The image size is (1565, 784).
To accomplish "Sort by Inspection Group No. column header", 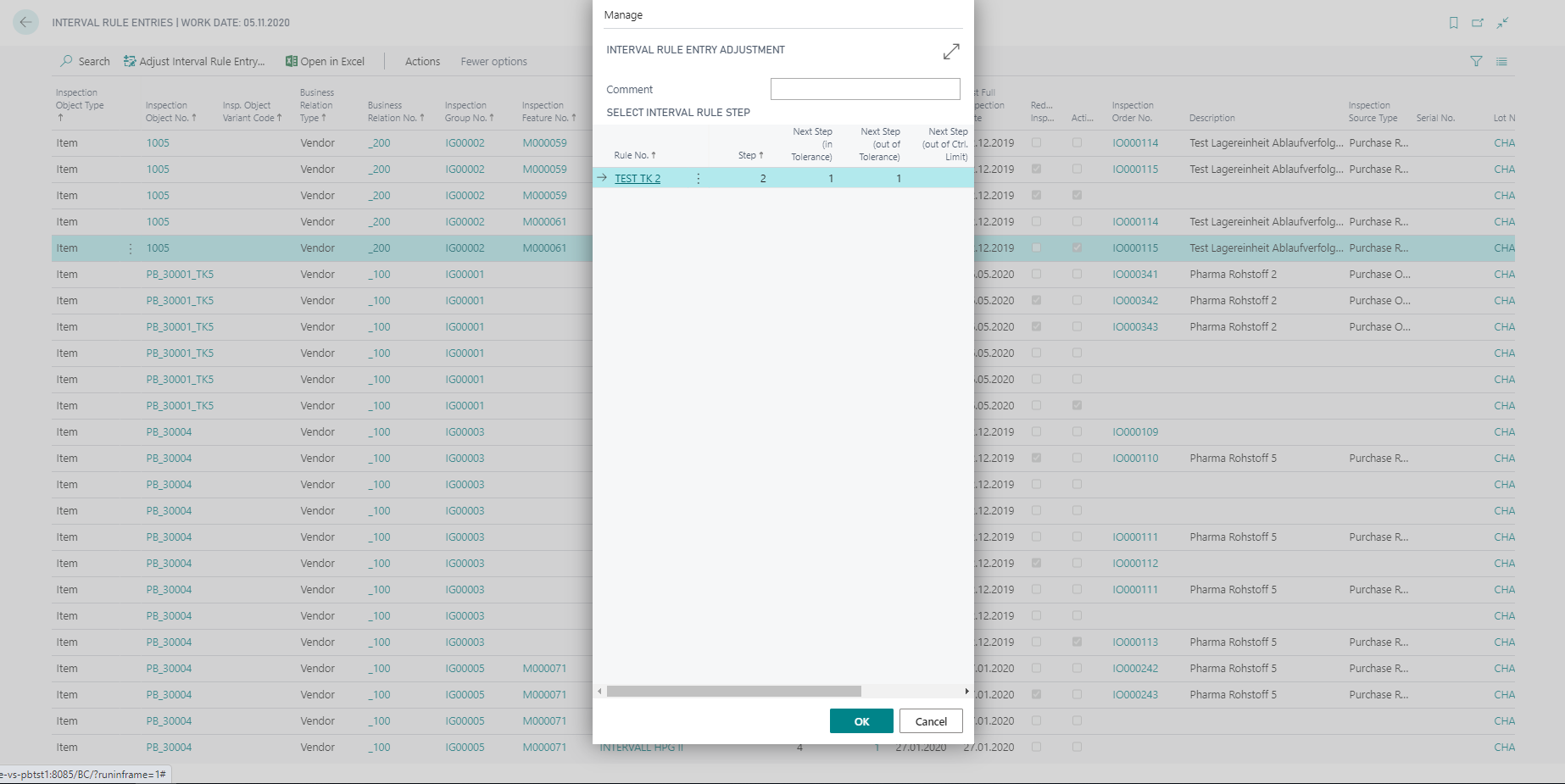I will click(x=470, y=112).
